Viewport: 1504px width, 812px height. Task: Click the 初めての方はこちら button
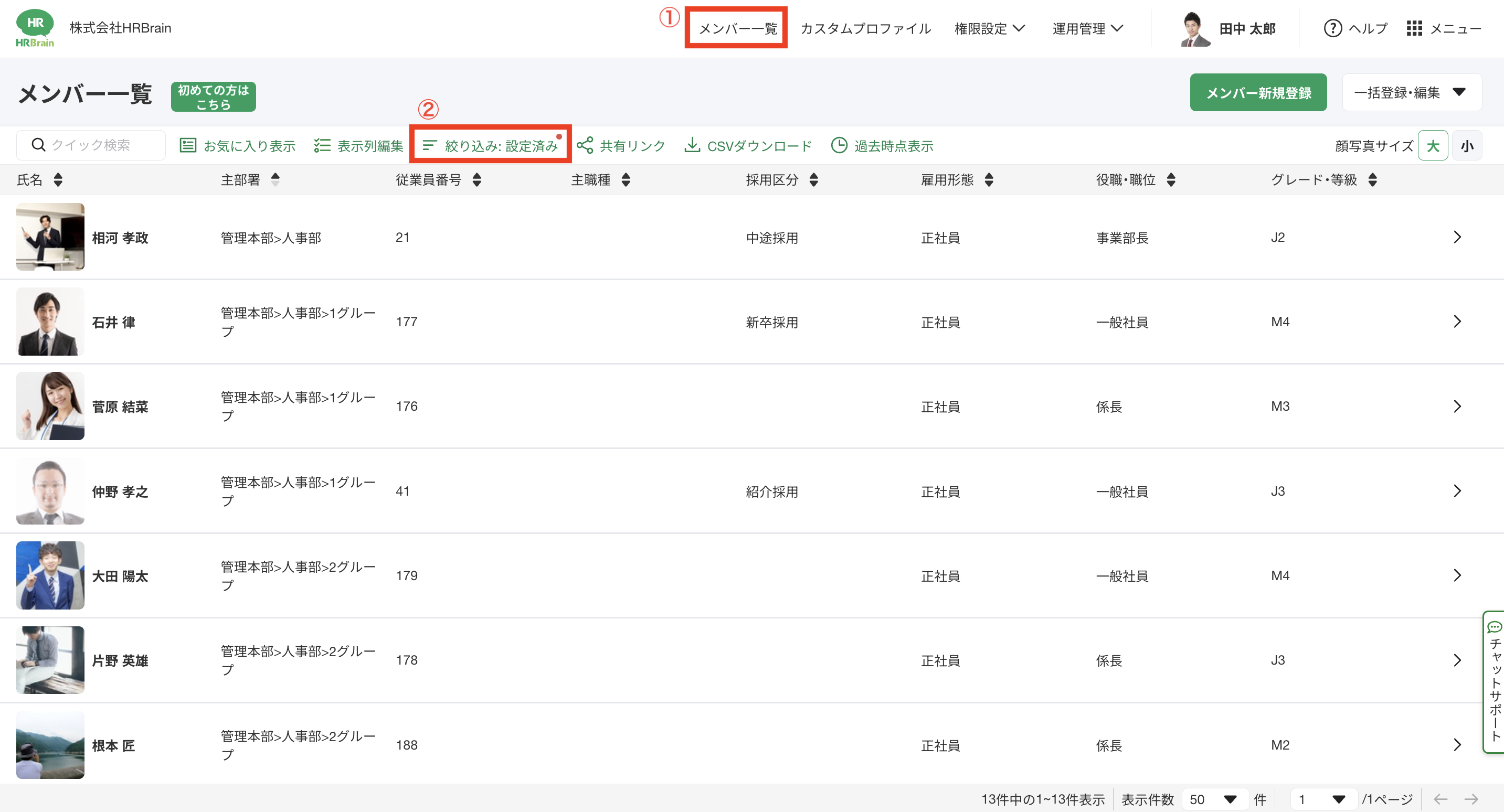pyautogui.click(x=213, y=97)
